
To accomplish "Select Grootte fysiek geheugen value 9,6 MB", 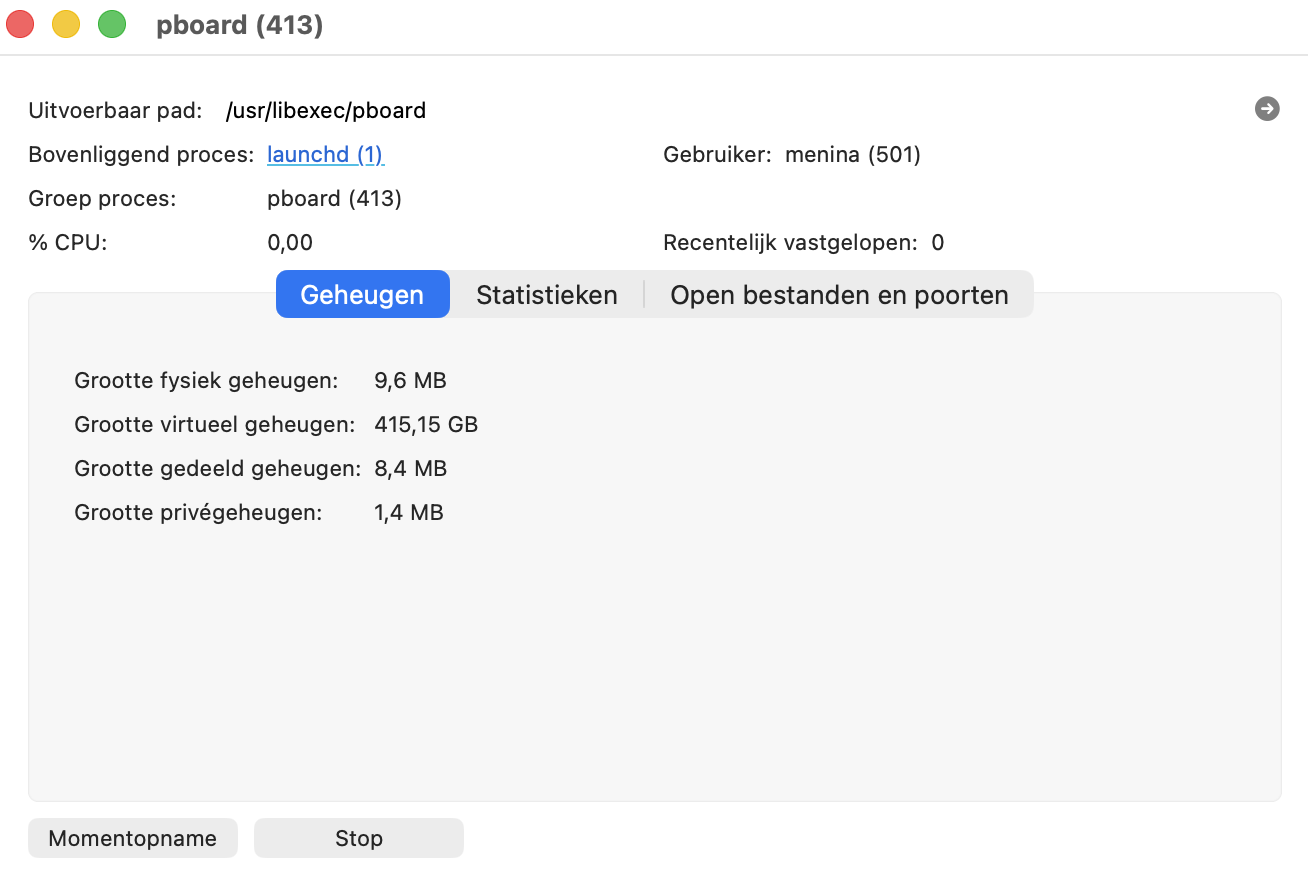I will (x=410, y=380).
